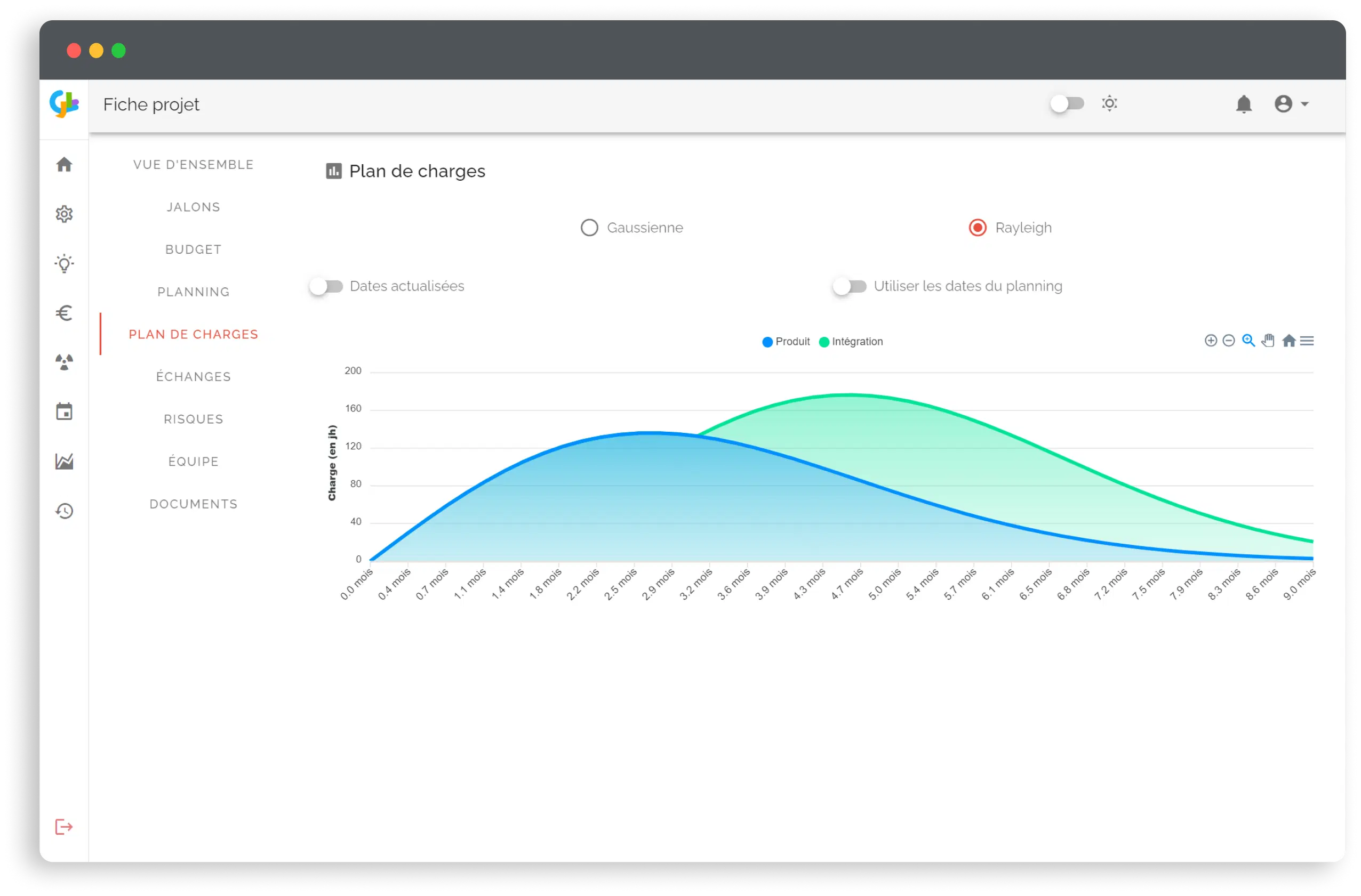Click the blue Produit curve peak
Viewport: 1361px width, 896px height.
pos(651,433)
